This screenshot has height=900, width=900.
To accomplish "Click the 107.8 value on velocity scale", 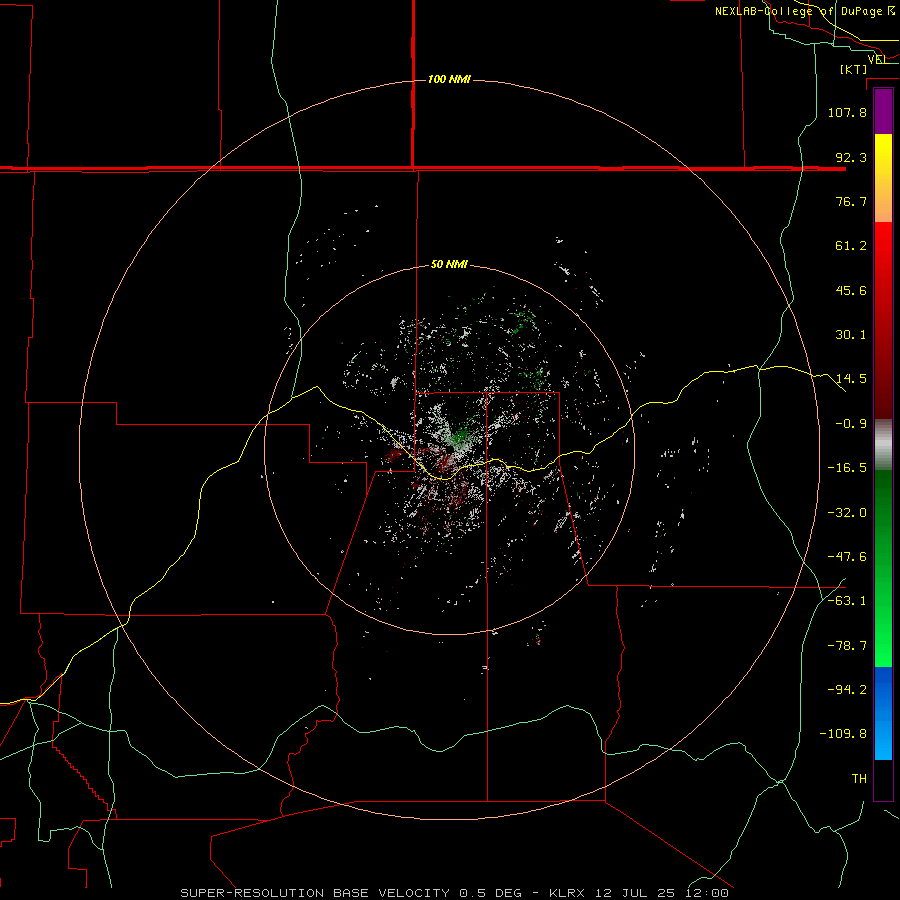I will (x=847, y=112).
